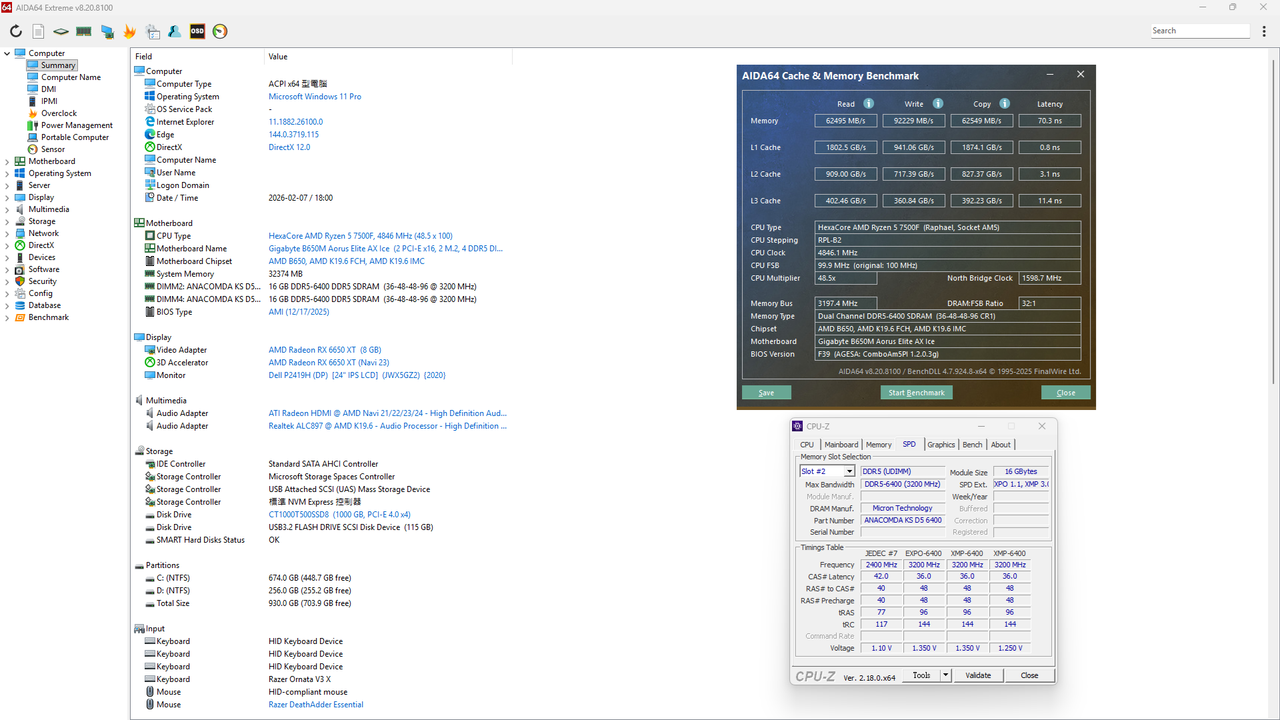Expand the Storage tree node
1280x720 pixels.
(7, 221)
